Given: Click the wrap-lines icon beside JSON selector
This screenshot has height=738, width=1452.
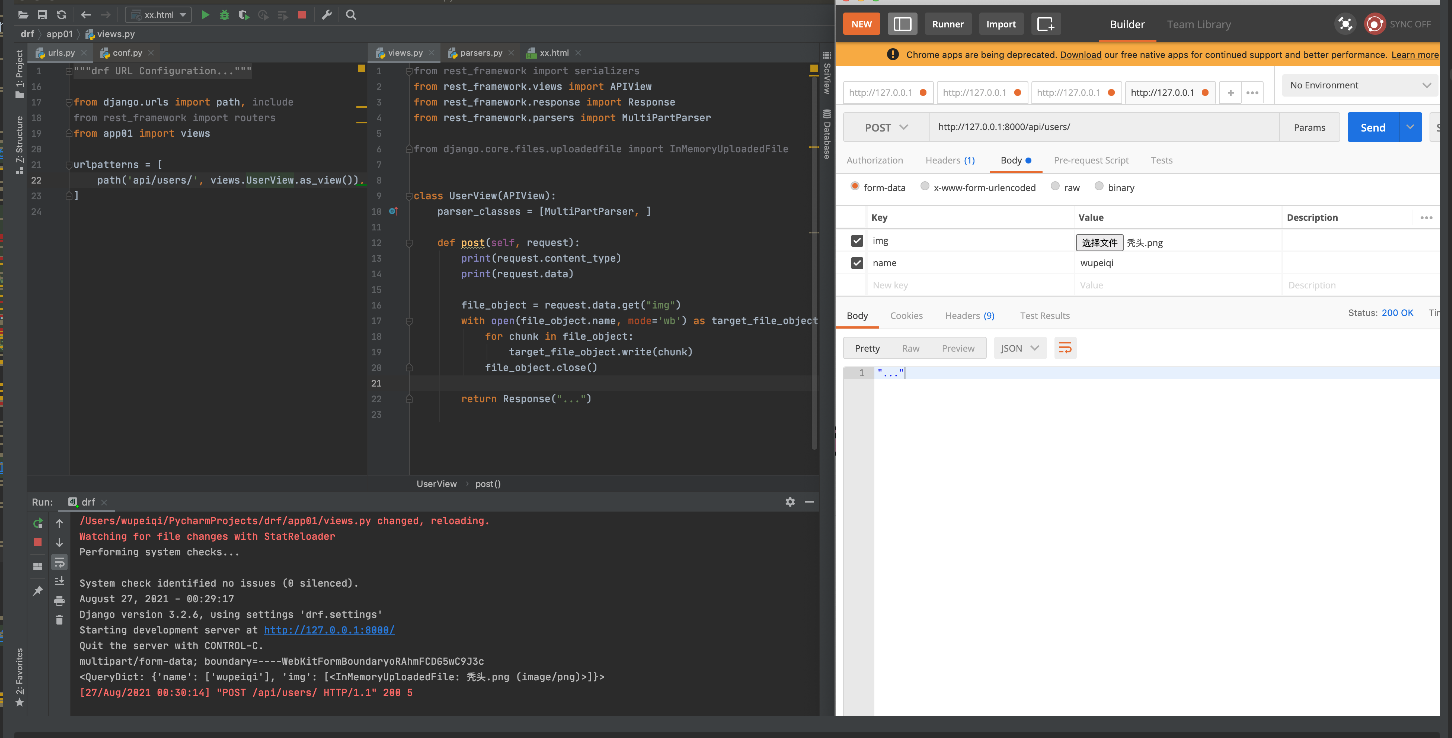Looking at the screenshot, I should click(x=1065, y=348).
